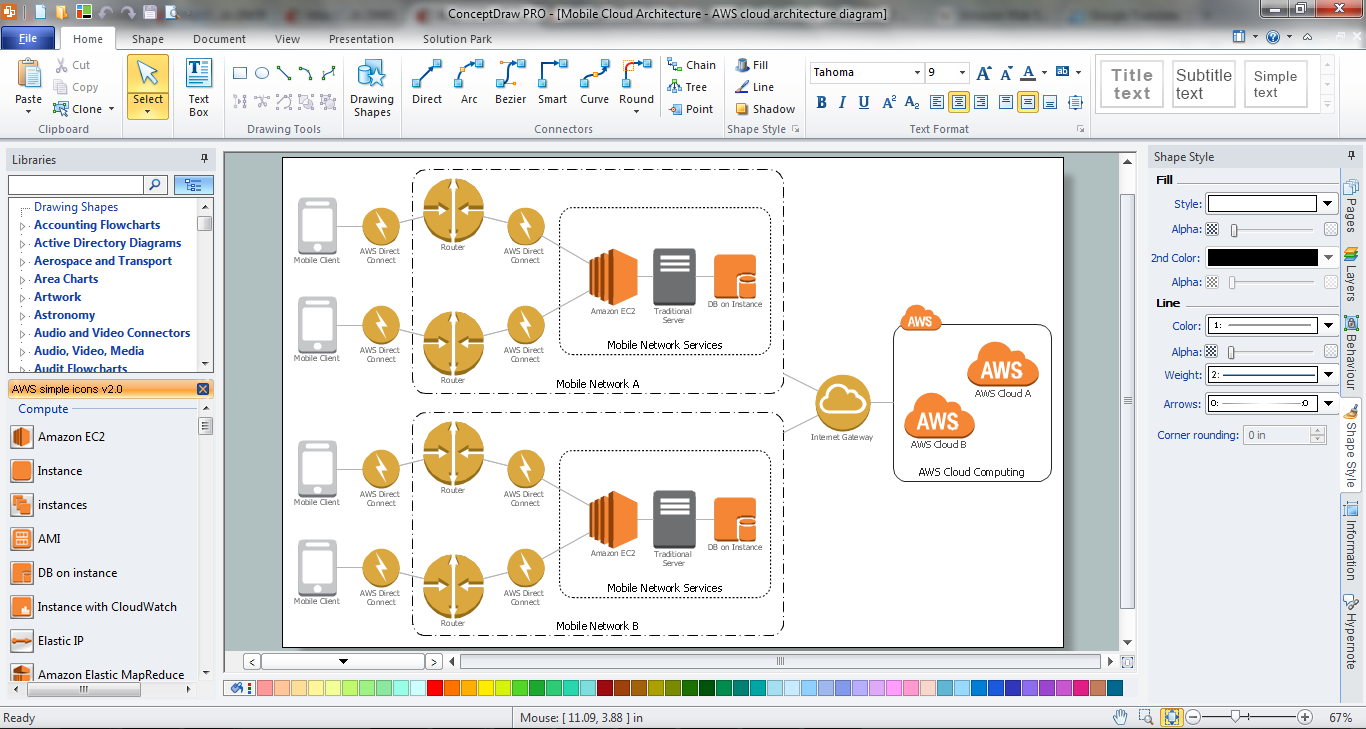
Task: Increase font size with Grow Font icon
Action: point(984,73)
